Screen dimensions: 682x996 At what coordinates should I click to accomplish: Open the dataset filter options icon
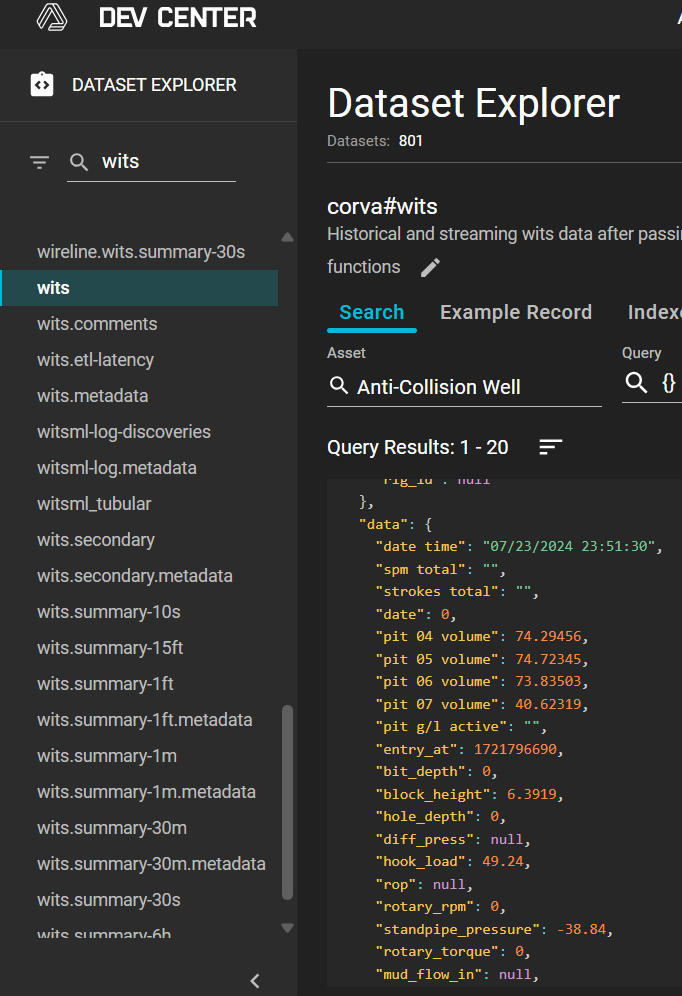coord(39,162)
